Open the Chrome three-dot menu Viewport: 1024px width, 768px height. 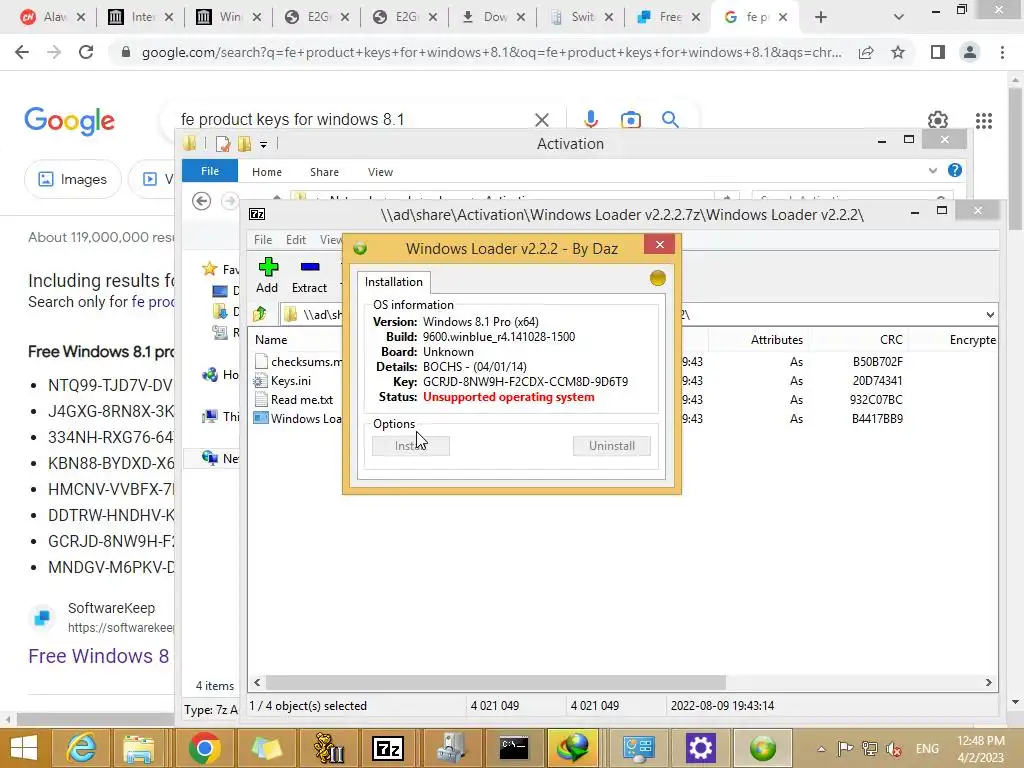click(x=1002, y=52)
